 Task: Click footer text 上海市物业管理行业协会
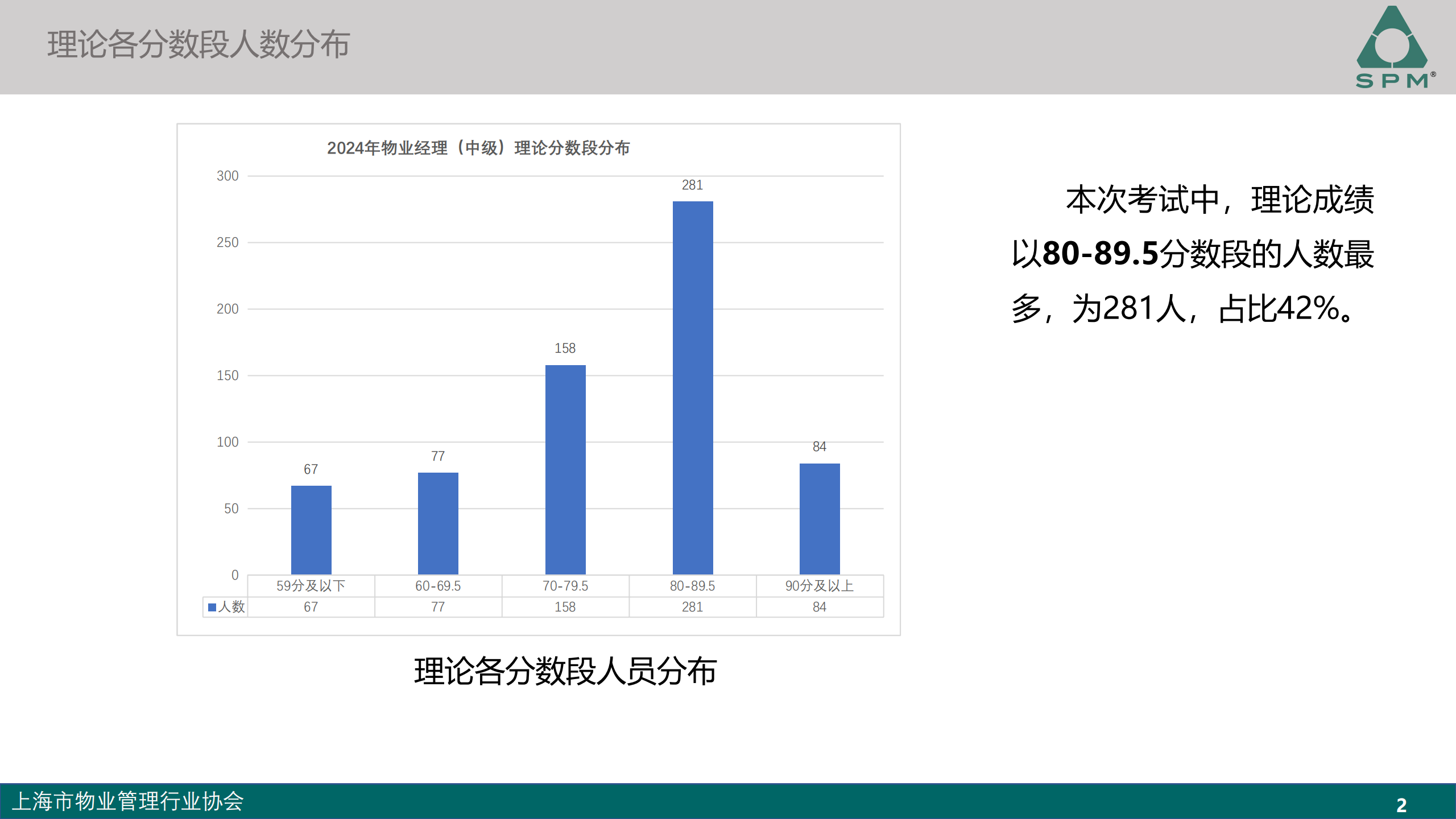[128, 801]
